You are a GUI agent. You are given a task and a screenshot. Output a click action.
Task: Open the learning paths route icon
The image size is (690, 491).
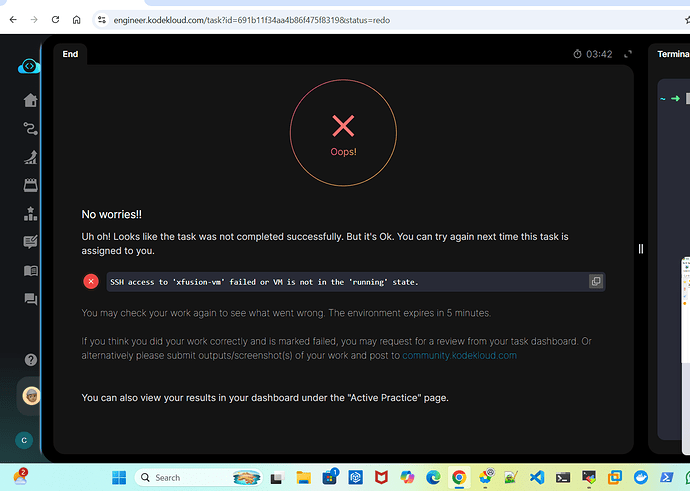click(30, 129)
